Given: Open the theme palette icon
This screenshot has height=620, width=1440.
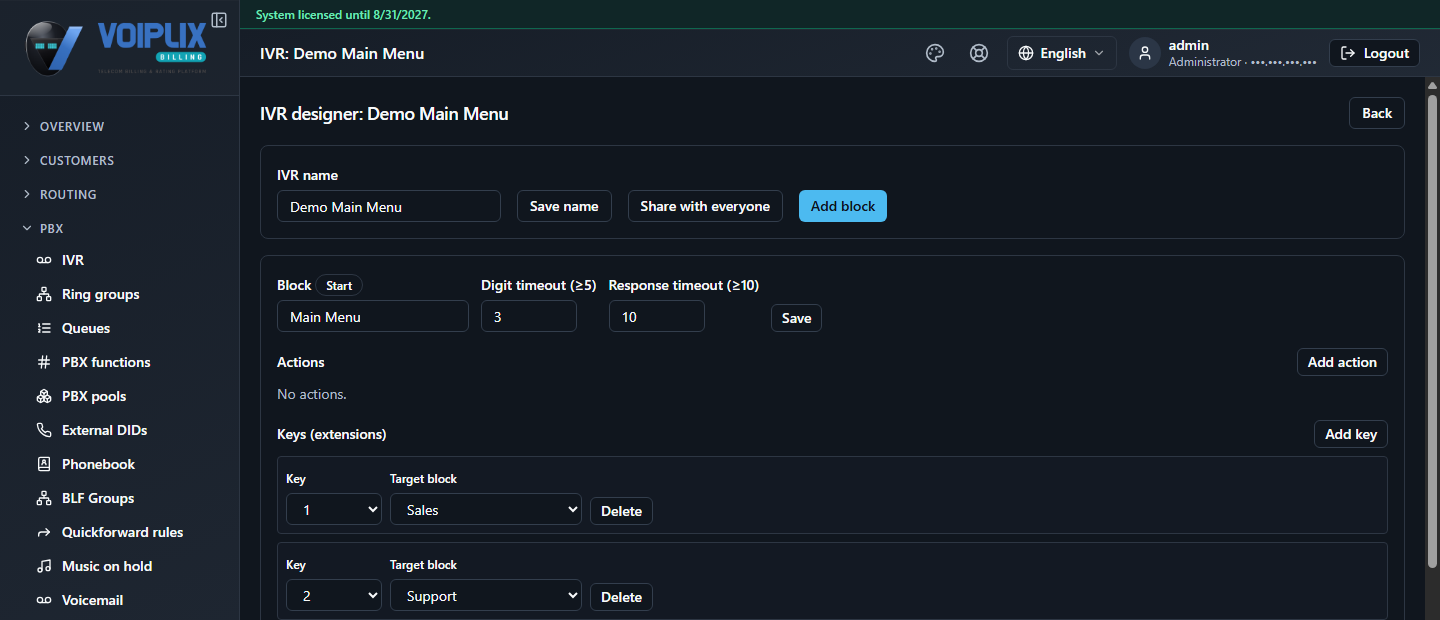Looking at the screenshot, I should click(x=935, y=53).
